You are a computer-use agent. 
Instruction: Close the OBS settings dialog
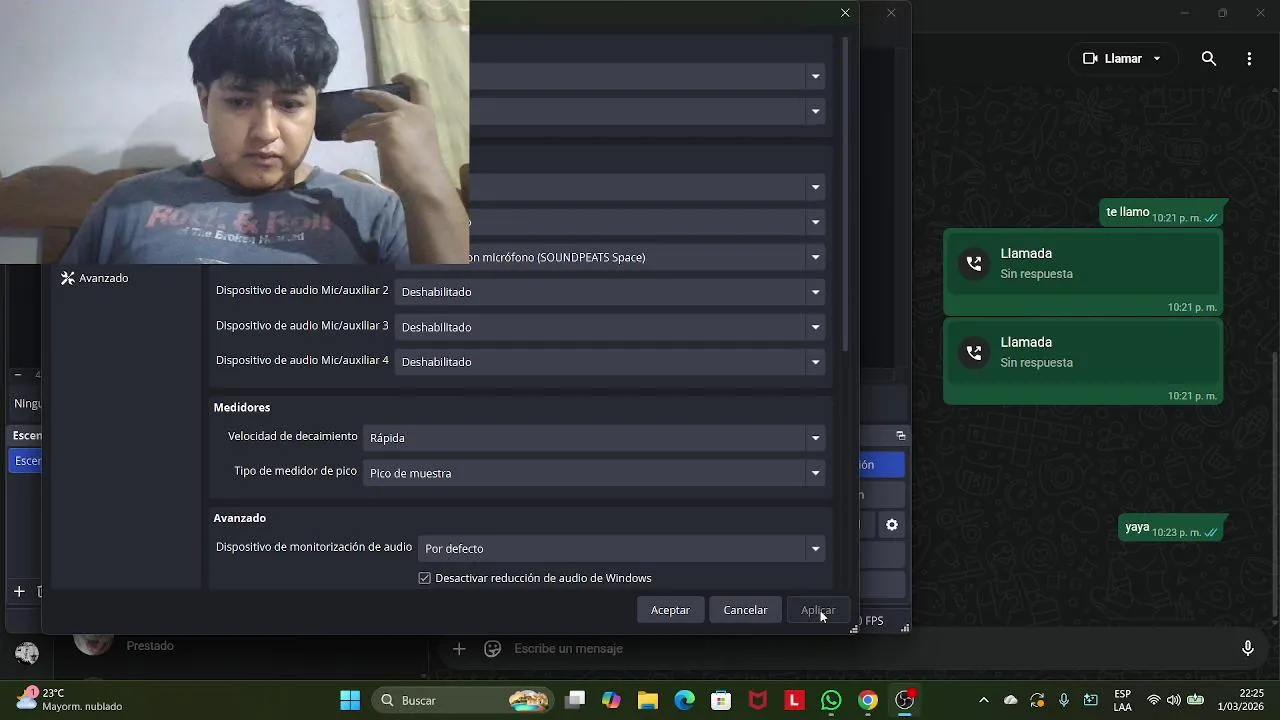tap(845, 13)
